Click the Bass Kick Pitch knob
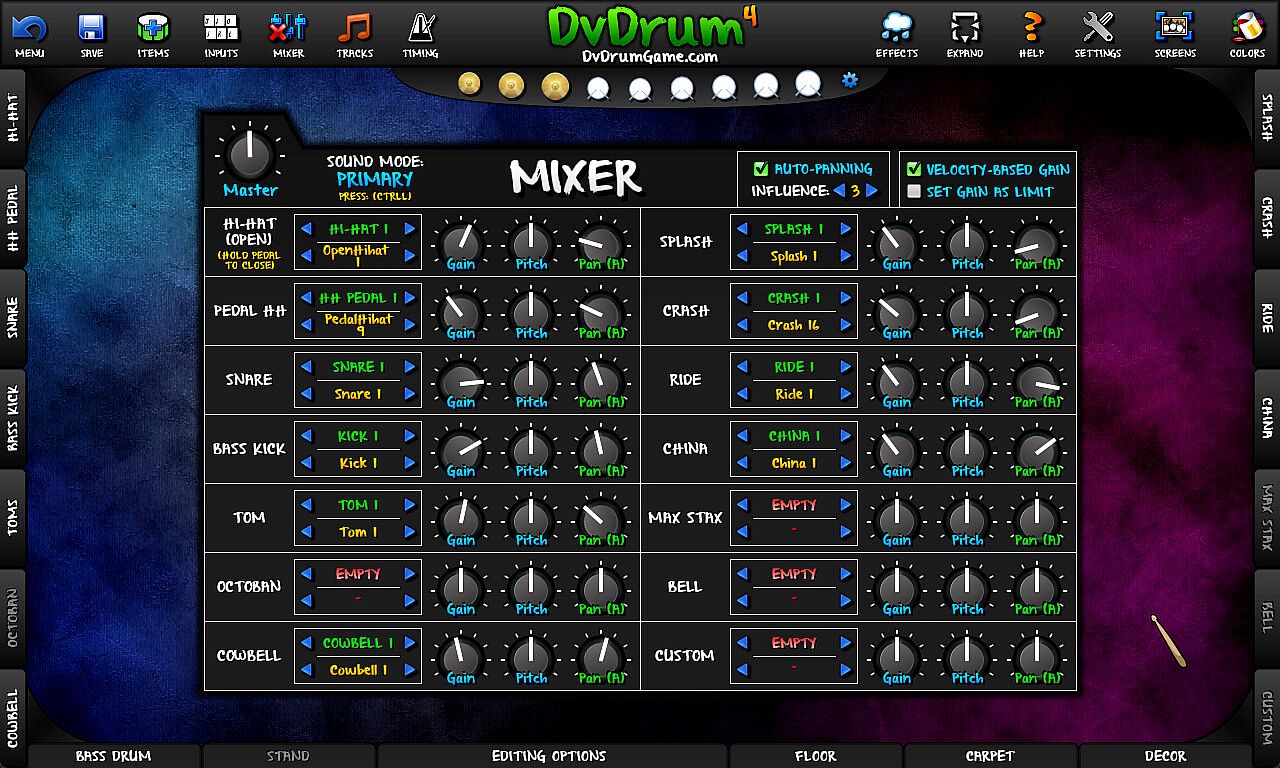The image size is (1280, 768). [531, 450]
